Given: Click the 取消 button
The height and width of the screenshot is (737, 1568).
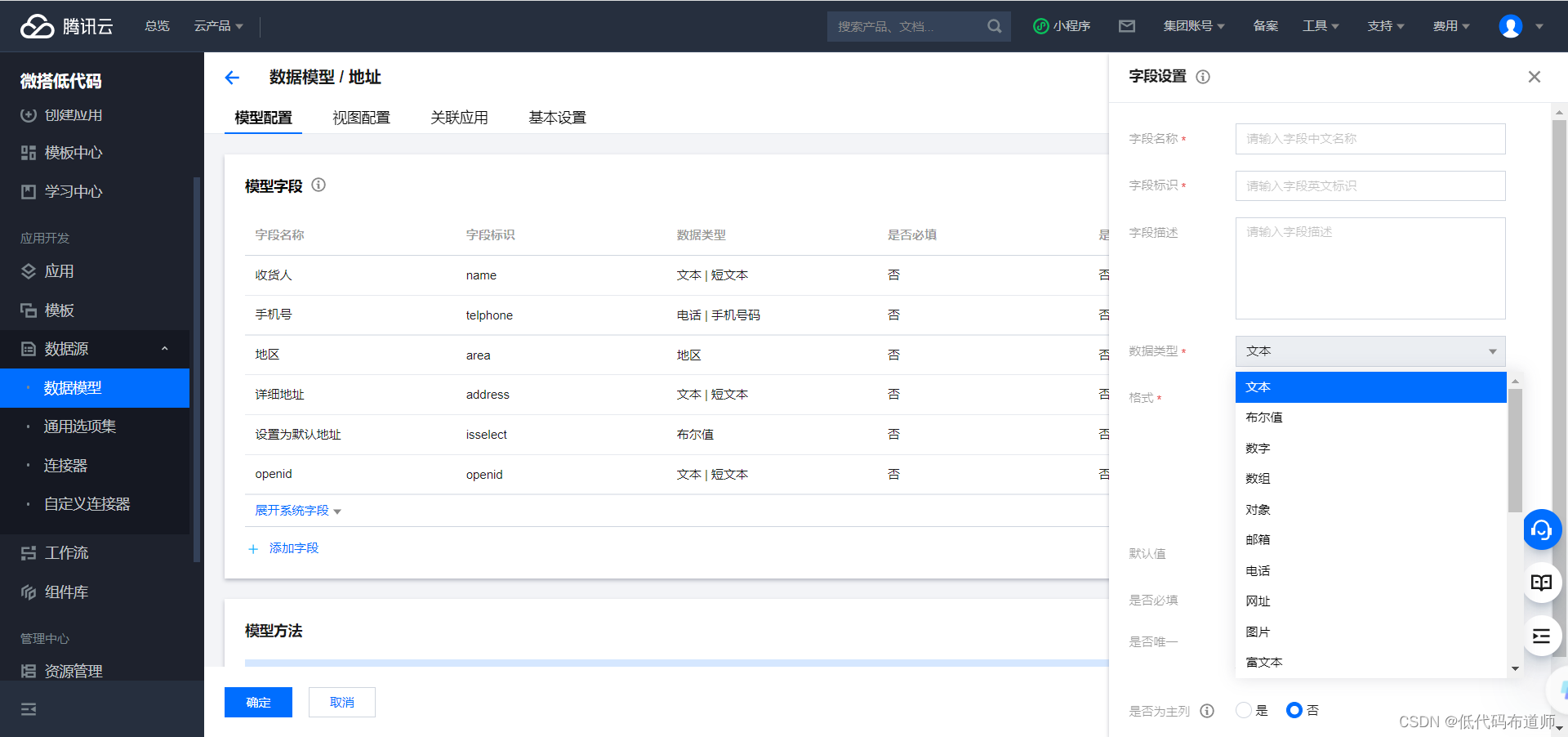Looking at the screenshot, I should (342, 703).
